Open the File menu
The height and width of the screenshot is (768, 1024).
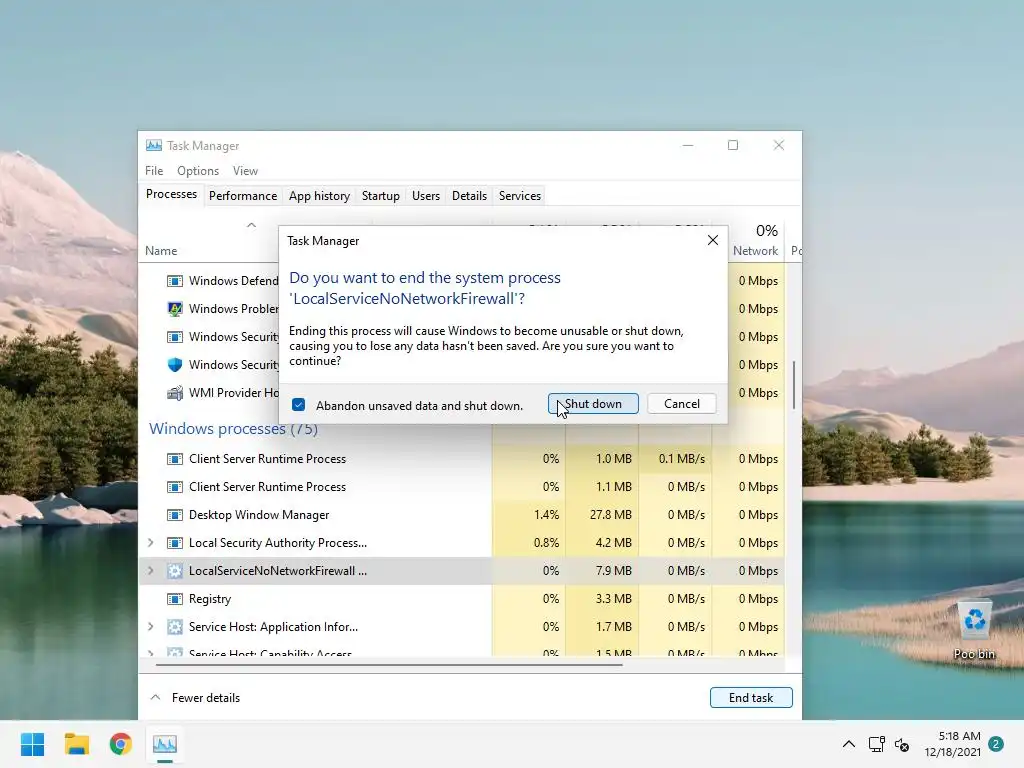click(x=154, y=170)
